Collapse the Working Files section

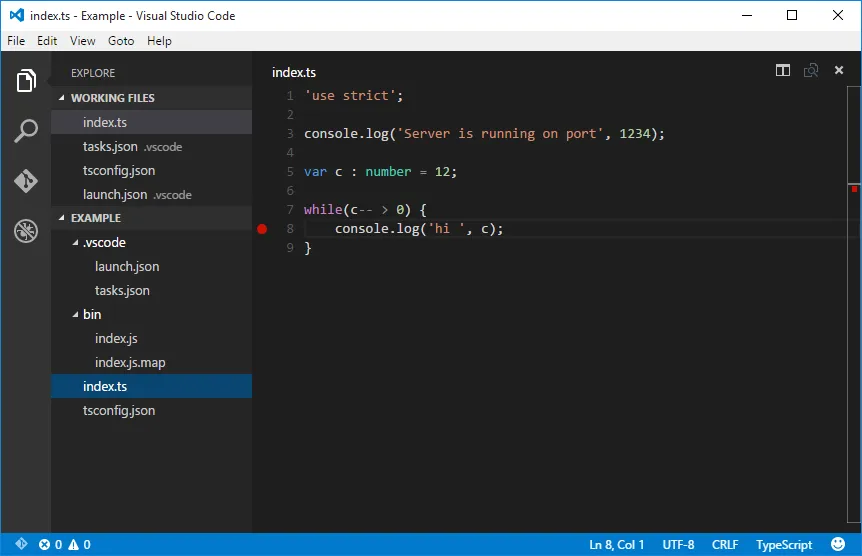(63, 98)
